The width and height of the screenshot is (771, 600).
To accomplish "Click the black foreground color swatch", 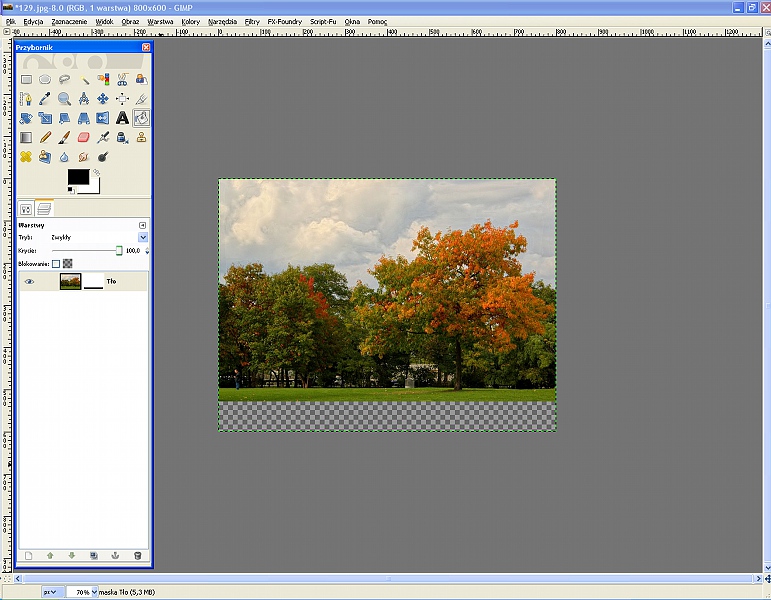I will (78, 177).
